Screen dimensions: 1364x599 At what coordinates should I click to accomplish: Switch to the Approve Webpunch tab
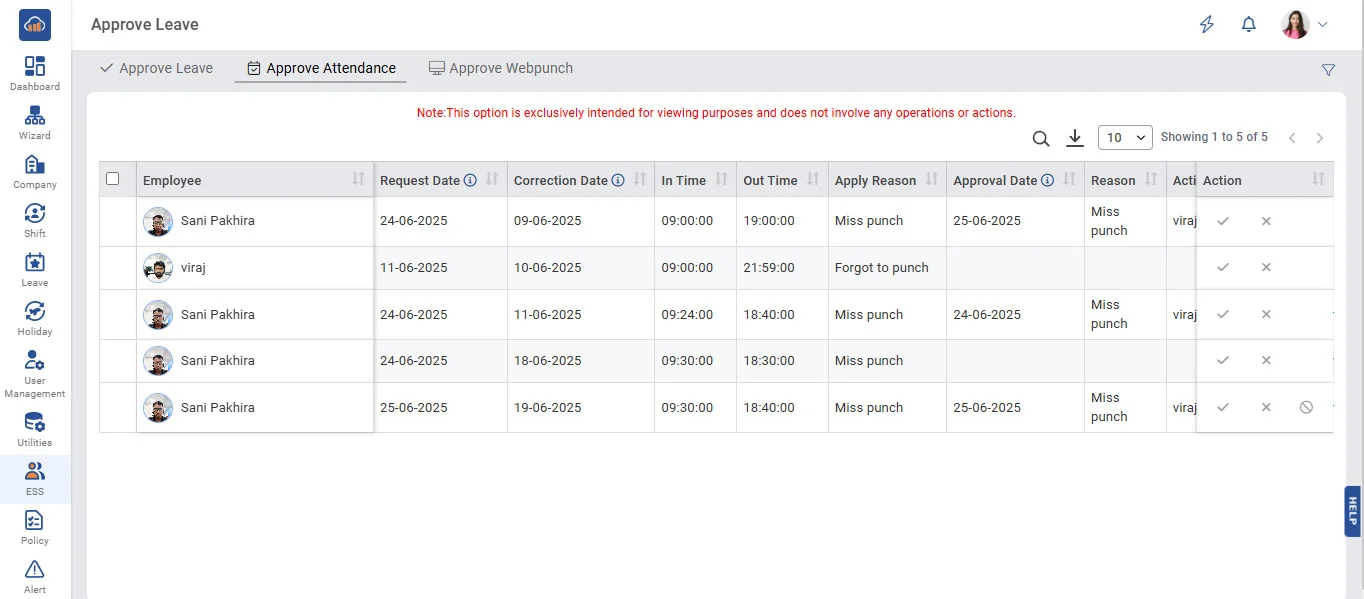[x=501, y=68]
